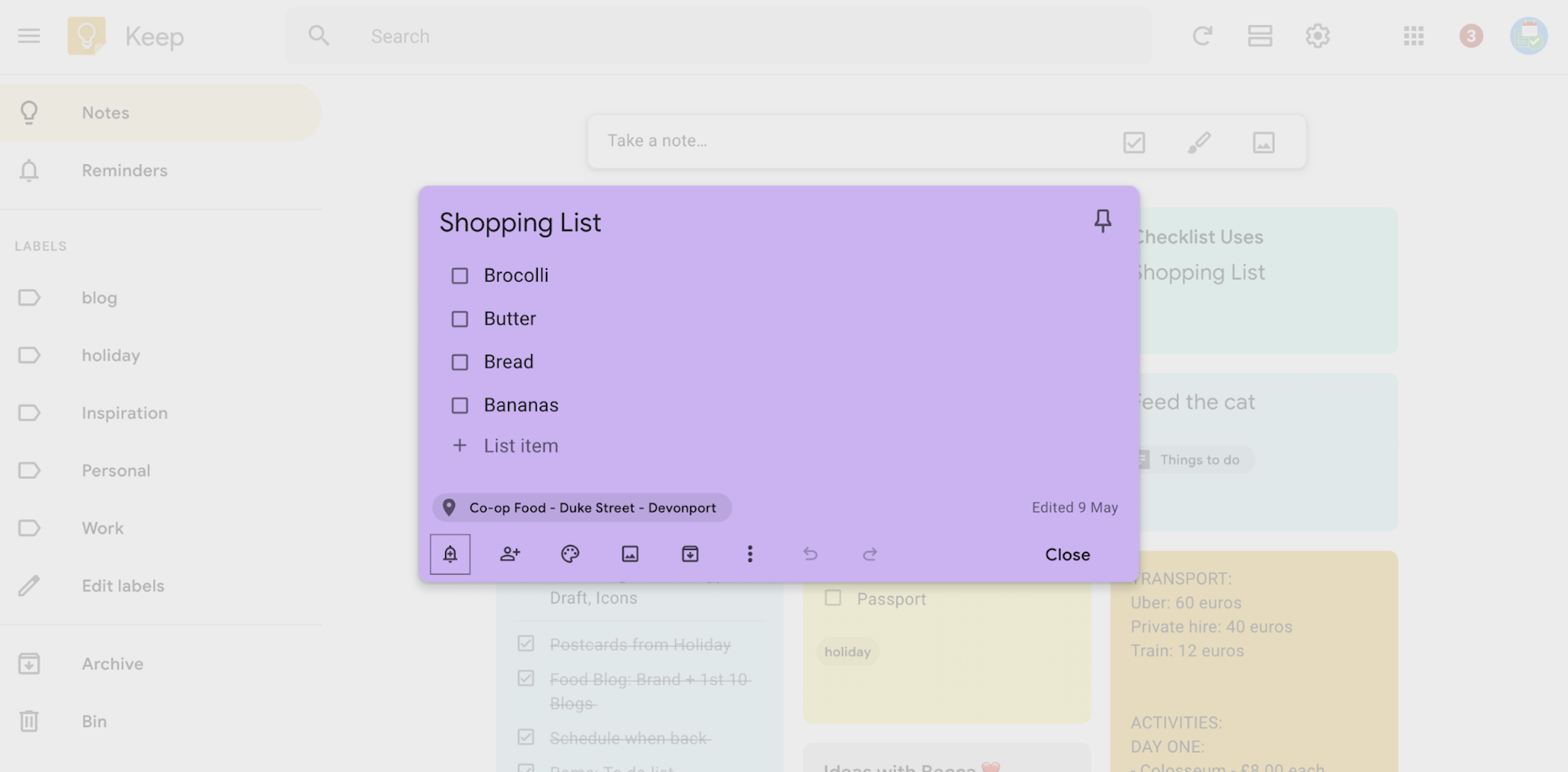Click the Remind me bell icon
This screenshot has height=772, width=1568.
tap(450, 554)
